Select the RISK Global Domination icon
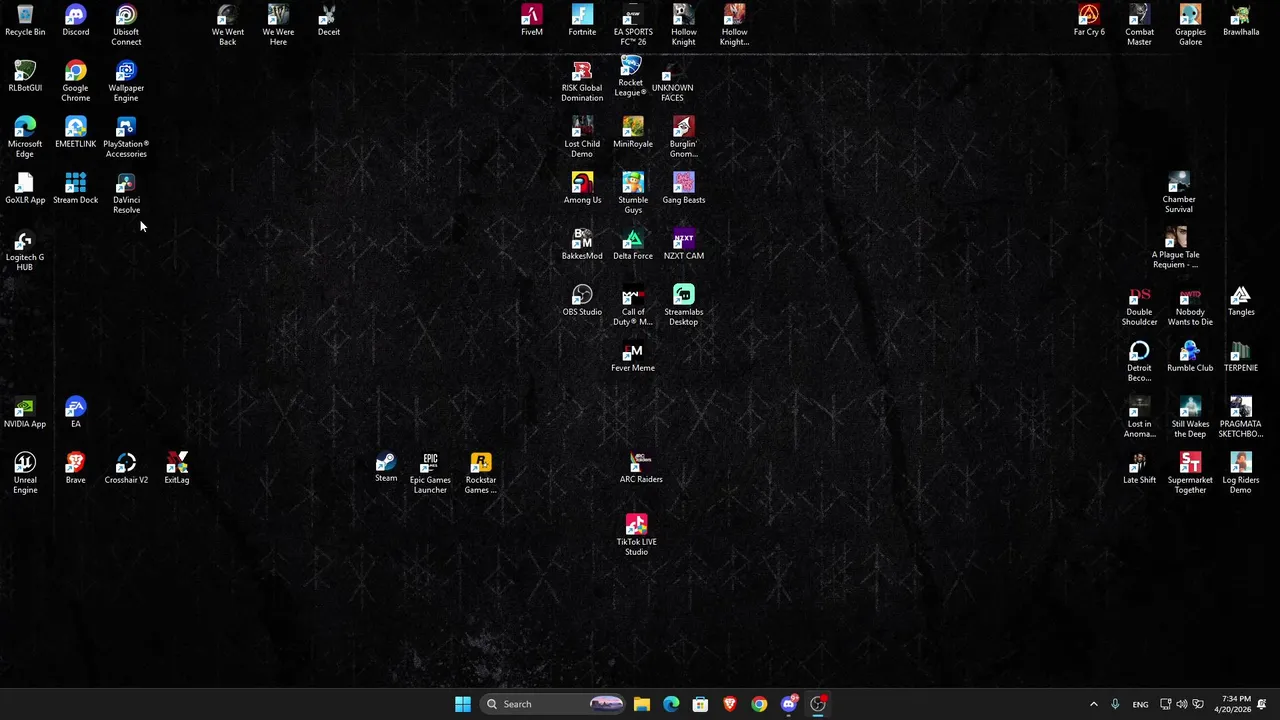 tap(582, 81)
